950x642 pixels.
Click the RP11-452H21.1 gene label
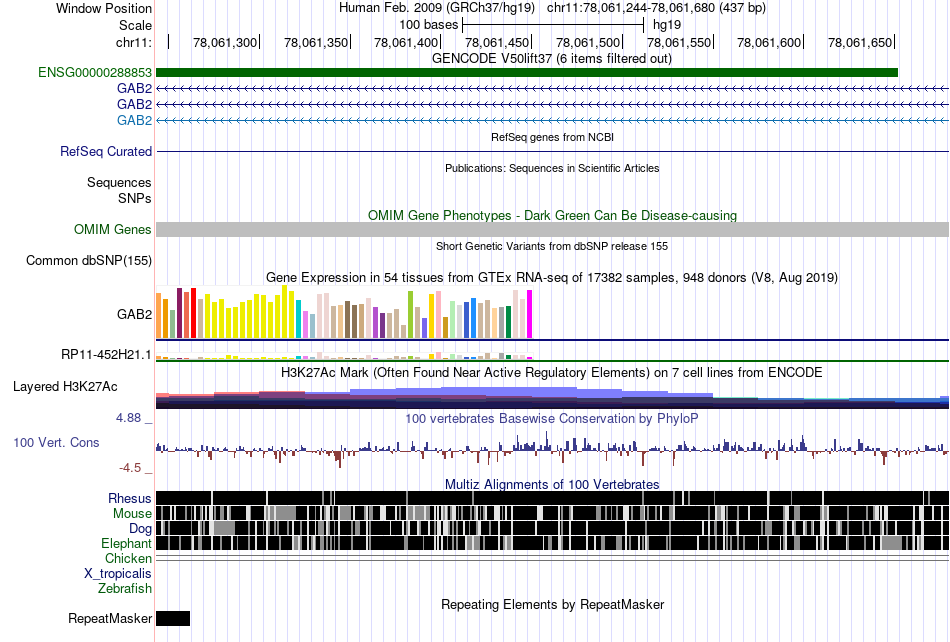106,354
